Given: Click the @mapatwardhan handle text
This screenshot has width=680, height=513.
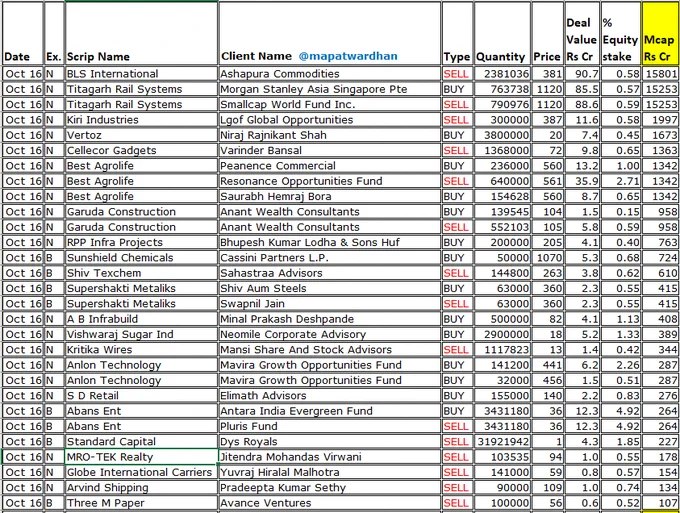Looking at the screenshot, I should click(348, 56).
